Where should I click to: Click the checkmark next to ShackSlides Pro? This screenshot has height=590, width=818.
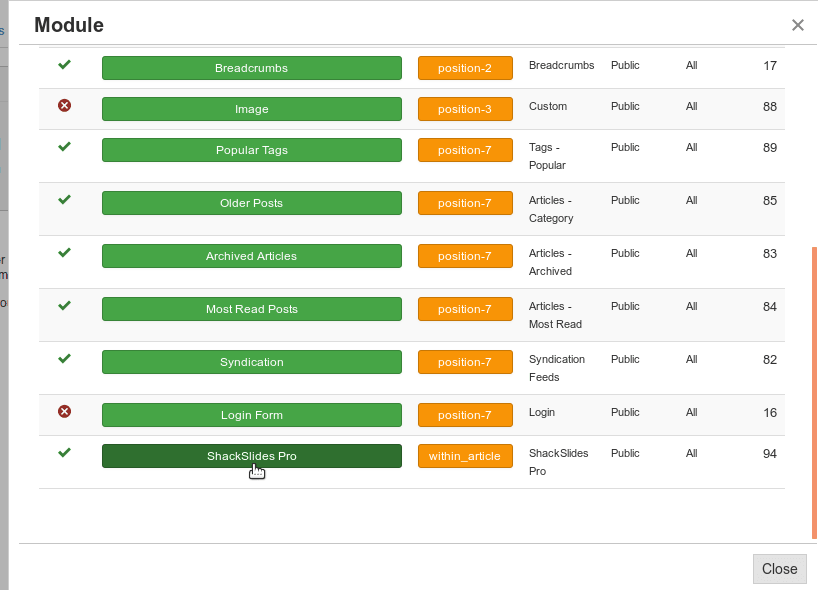(x=64, y=453)
